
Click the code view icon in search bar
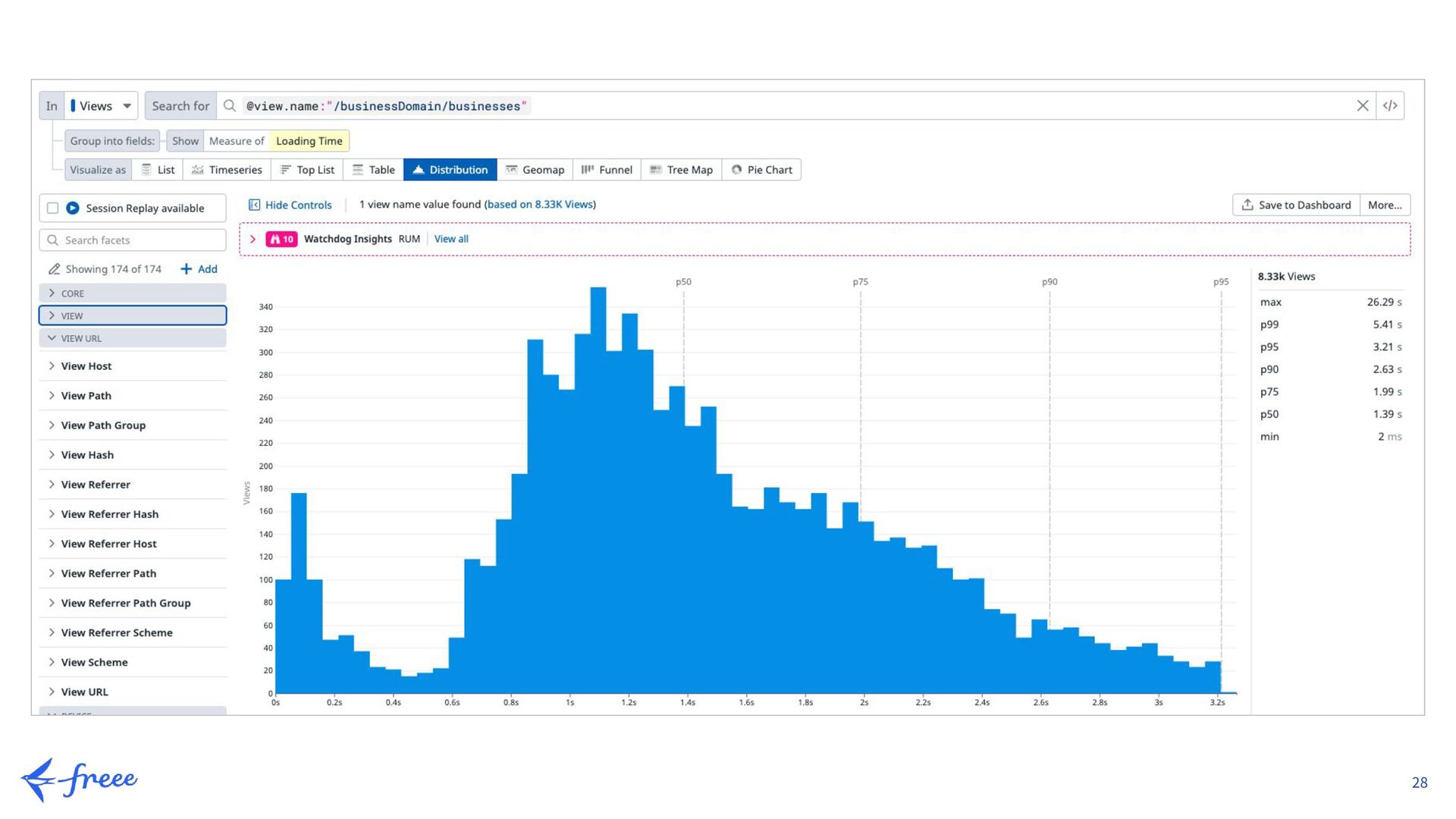tap(1389, 106)
